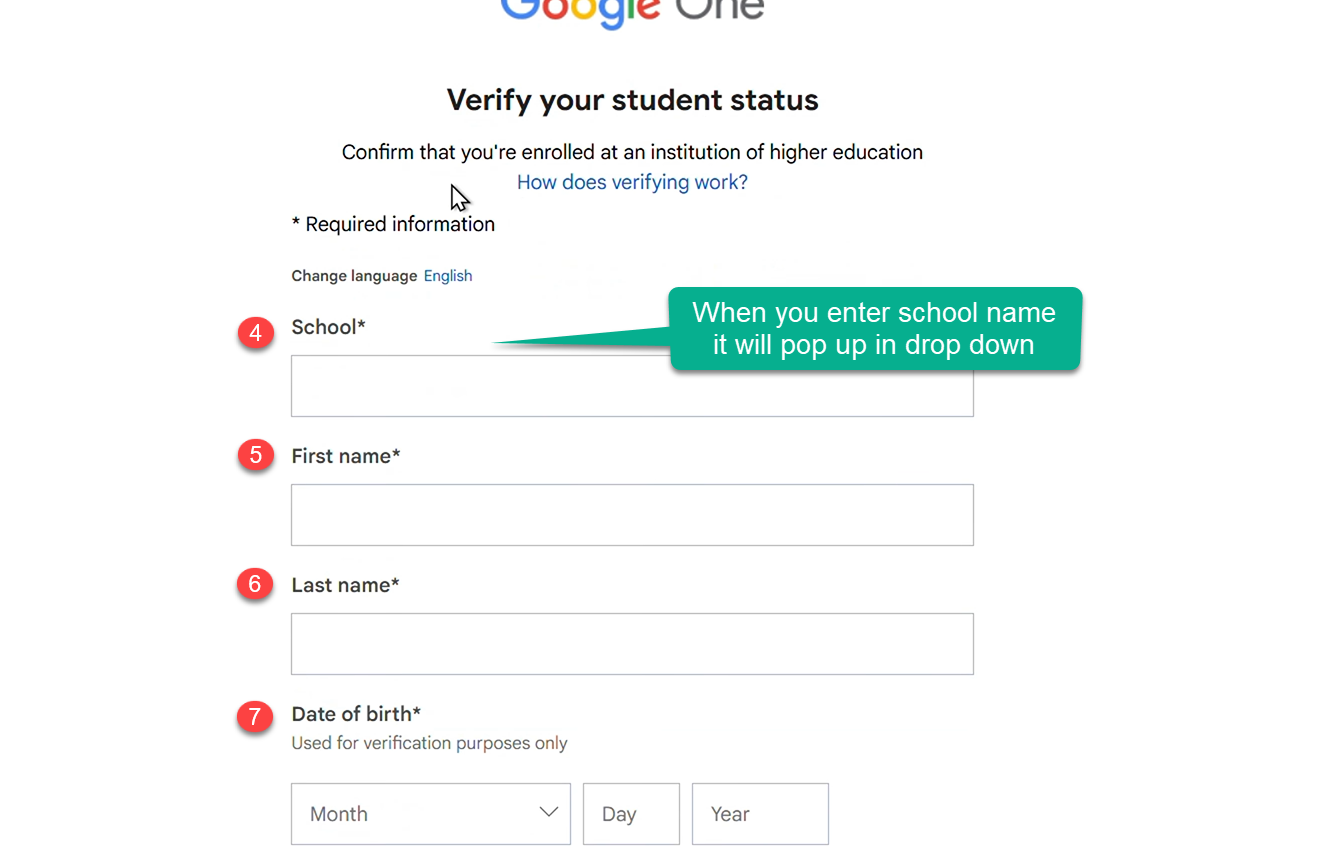Click inside the Last name field

point(632,643)
